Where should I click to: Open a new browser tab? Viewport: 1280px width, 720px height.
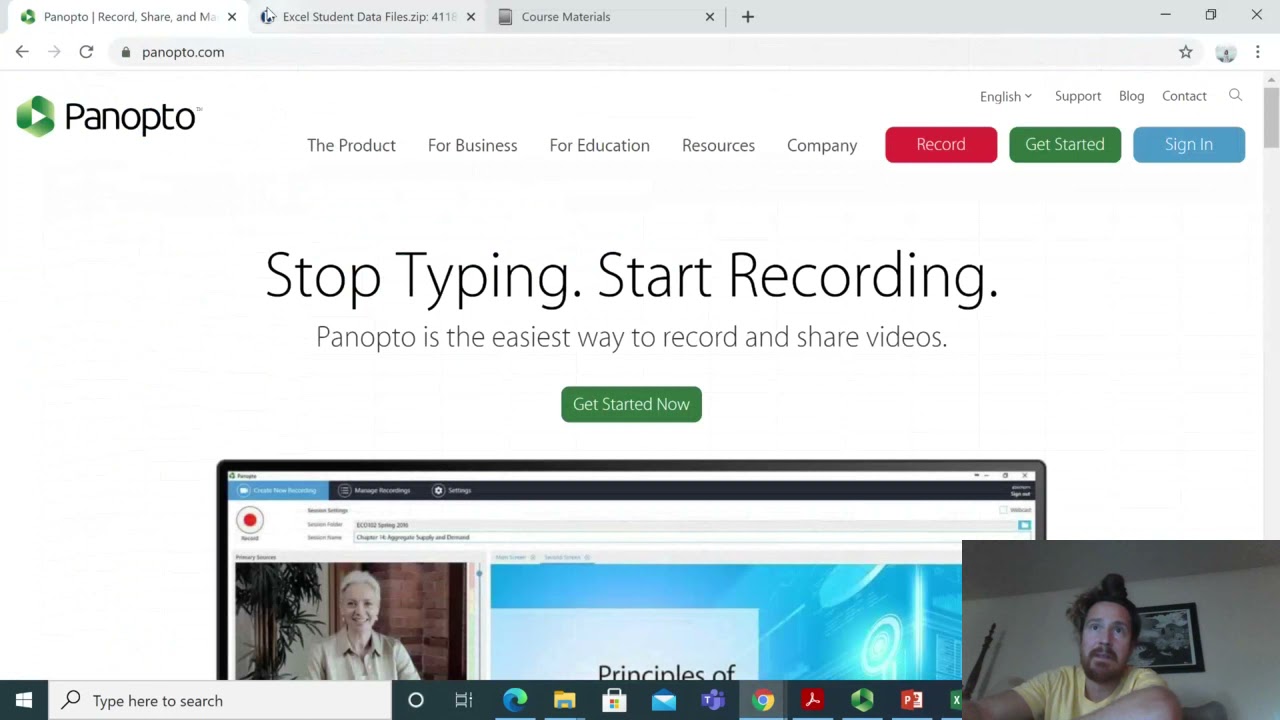[x=747, y=17]
